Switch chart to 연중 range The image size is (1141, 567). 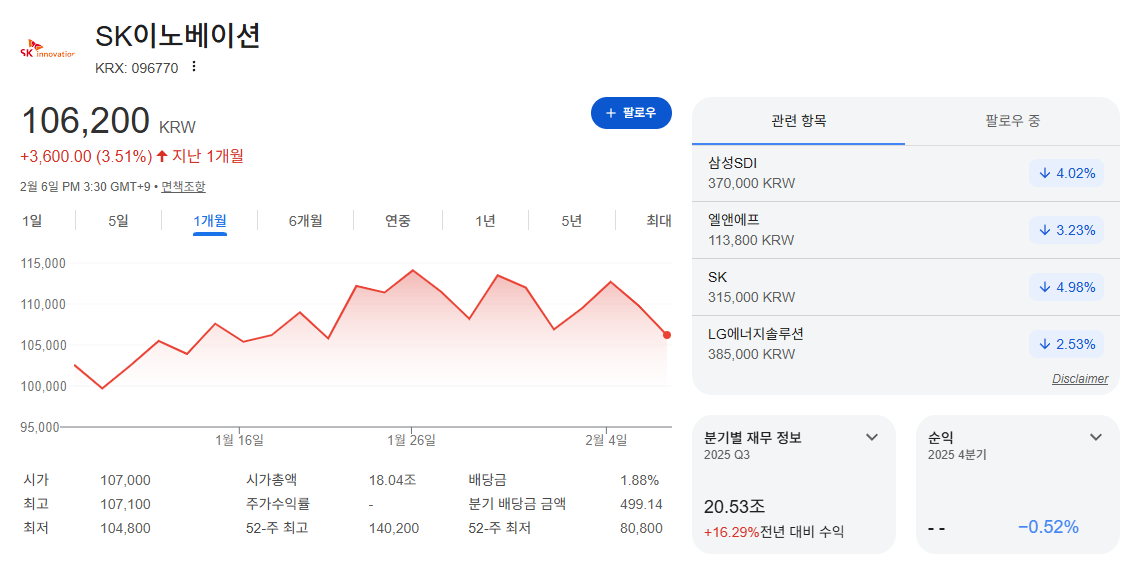(398, 221)
